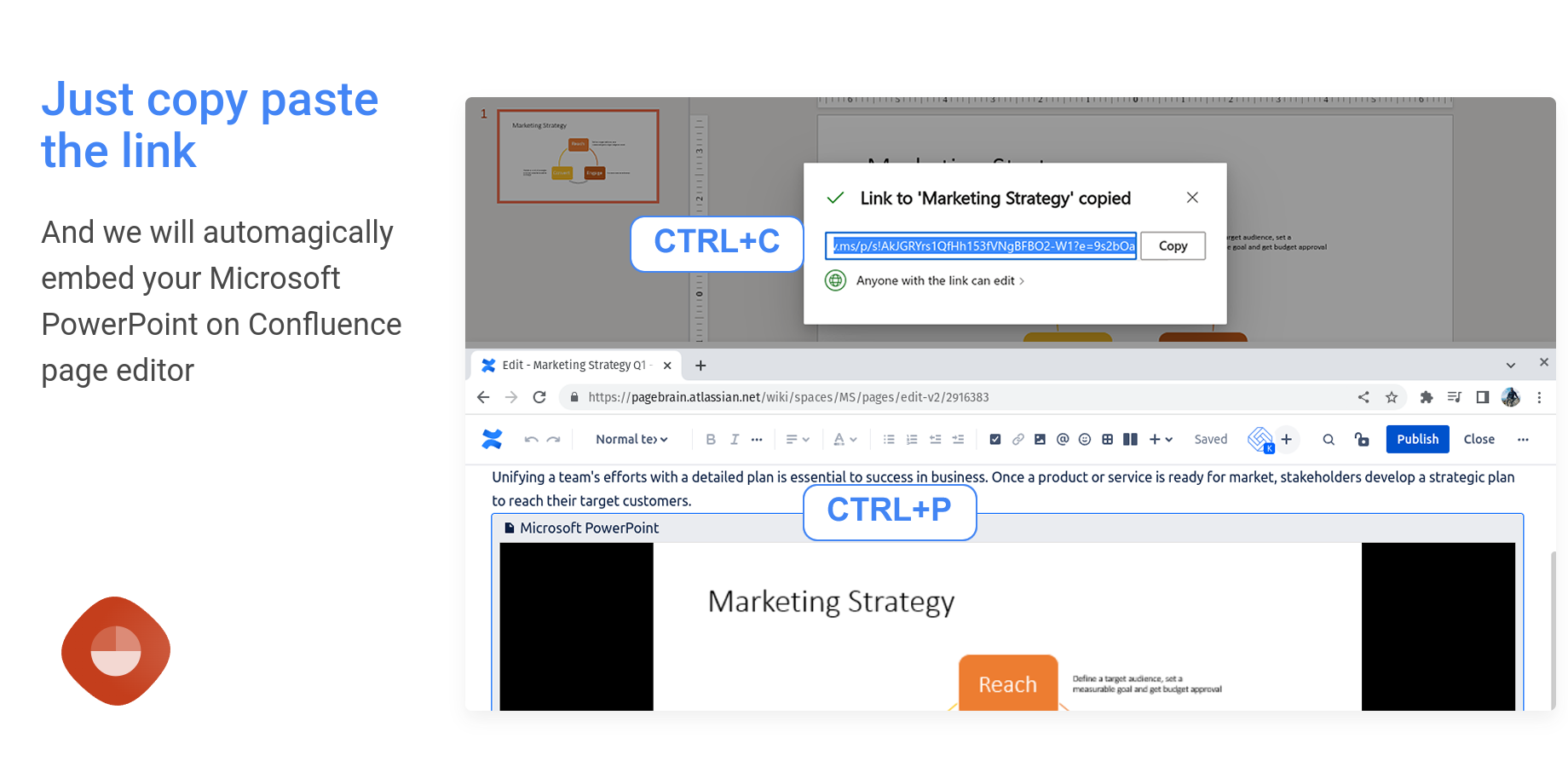Open the insert plus dropdown
This screenshot has height=767, width=1568.
click(1161, 439)
